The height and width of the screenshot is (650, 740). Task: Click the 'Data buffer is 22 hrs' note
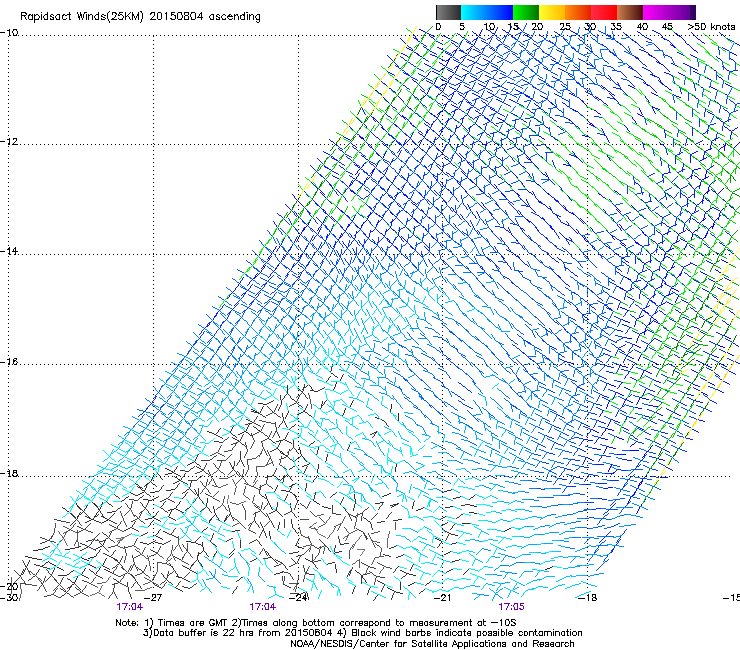[362, 633]
